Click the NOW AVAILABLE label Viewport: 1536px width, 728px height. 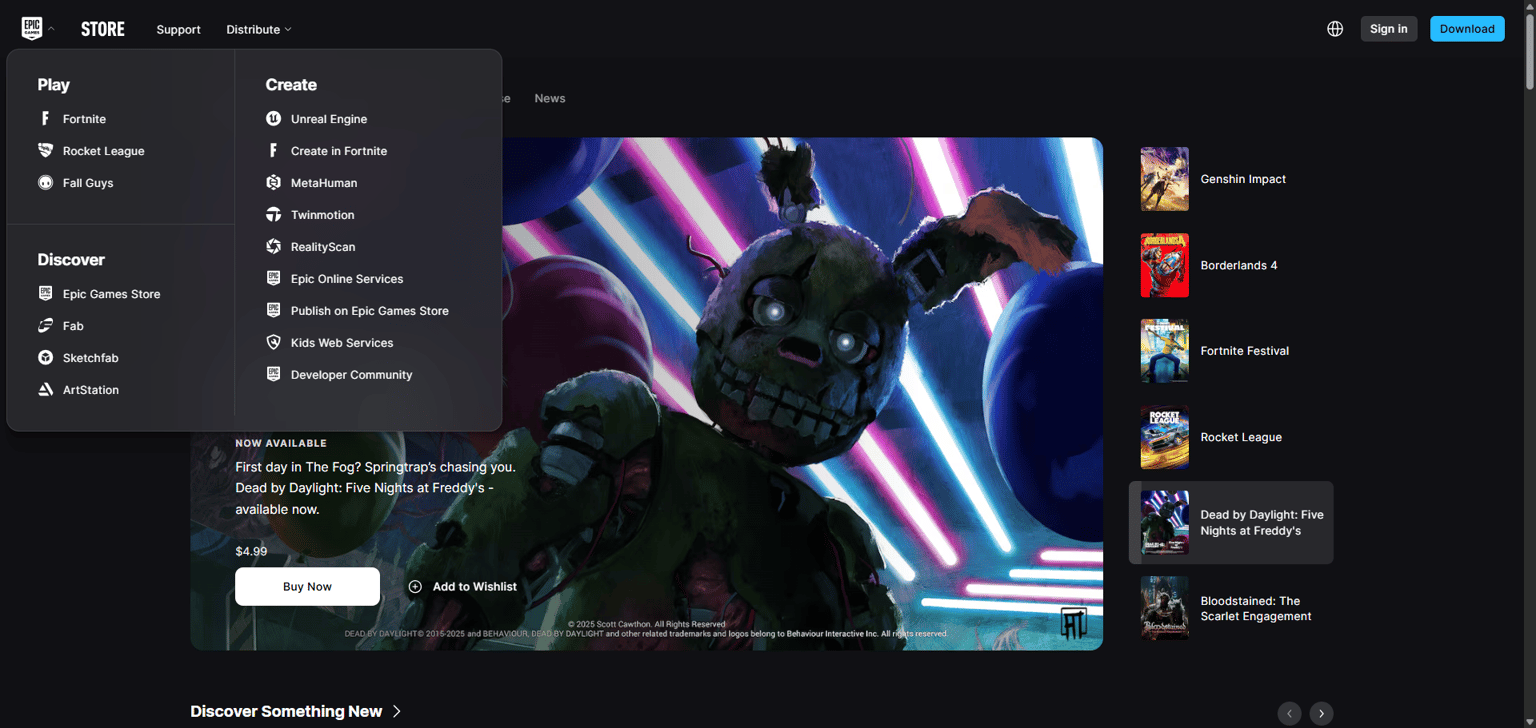coord(281,443)
